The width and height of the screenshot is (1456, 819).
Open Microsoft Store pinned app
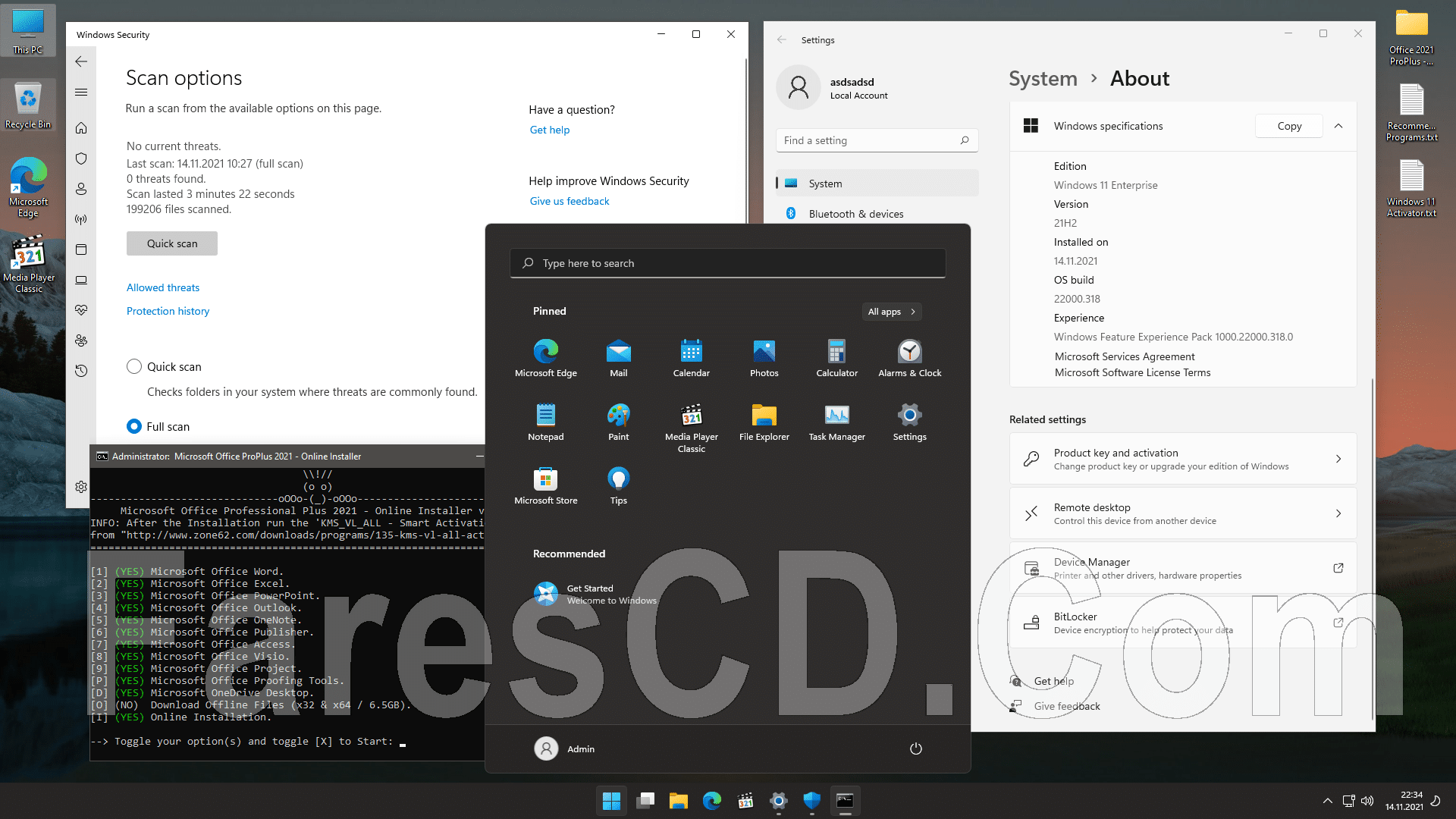point(546,485)
